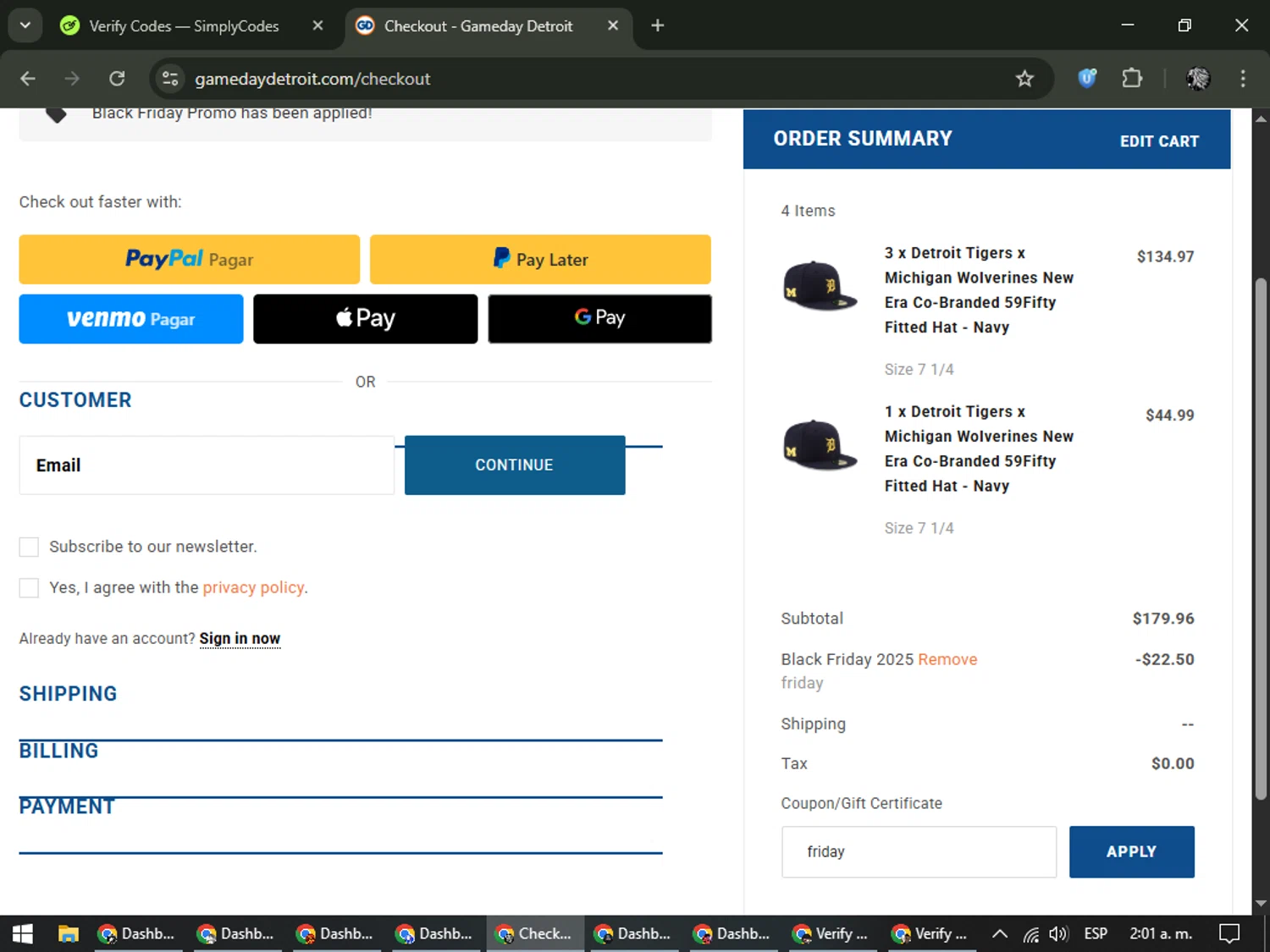Open the clock showing 2:01 a. m.
Screen dimensions: 1270x952
(x=1161, y=934)
